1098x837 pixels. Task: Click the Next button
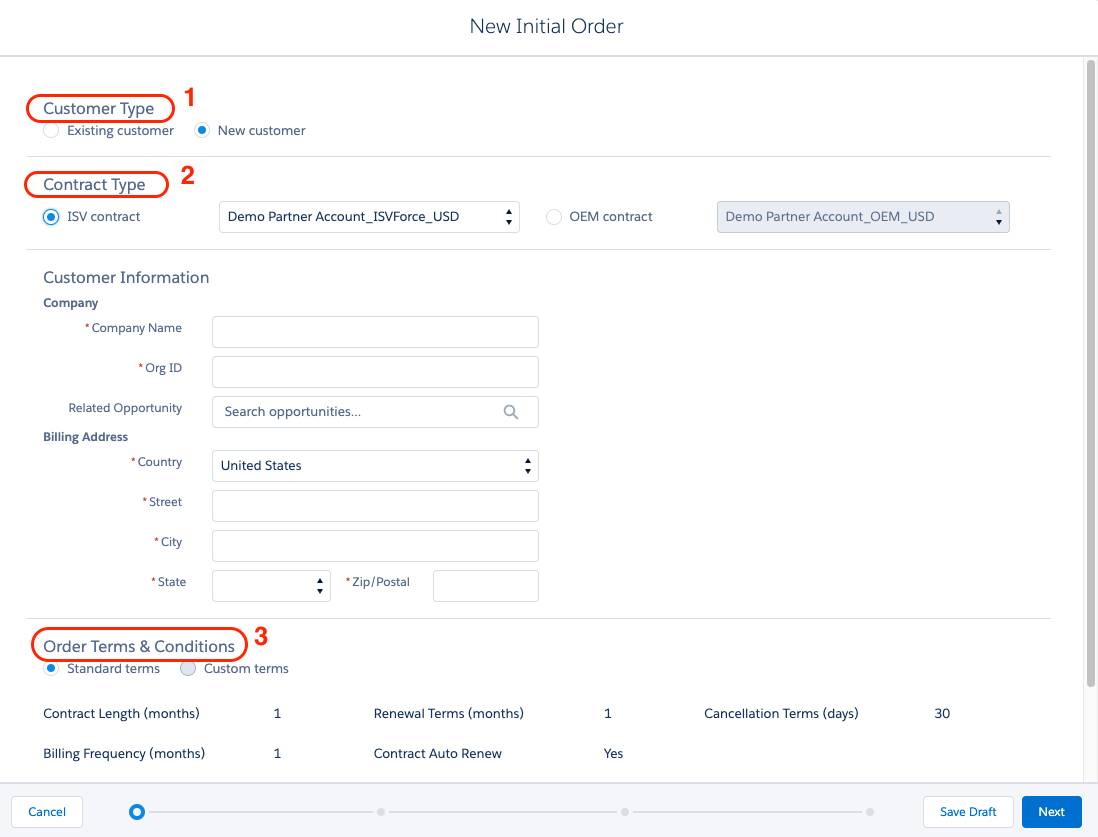pyautogui.click(x=1051, y=812)
